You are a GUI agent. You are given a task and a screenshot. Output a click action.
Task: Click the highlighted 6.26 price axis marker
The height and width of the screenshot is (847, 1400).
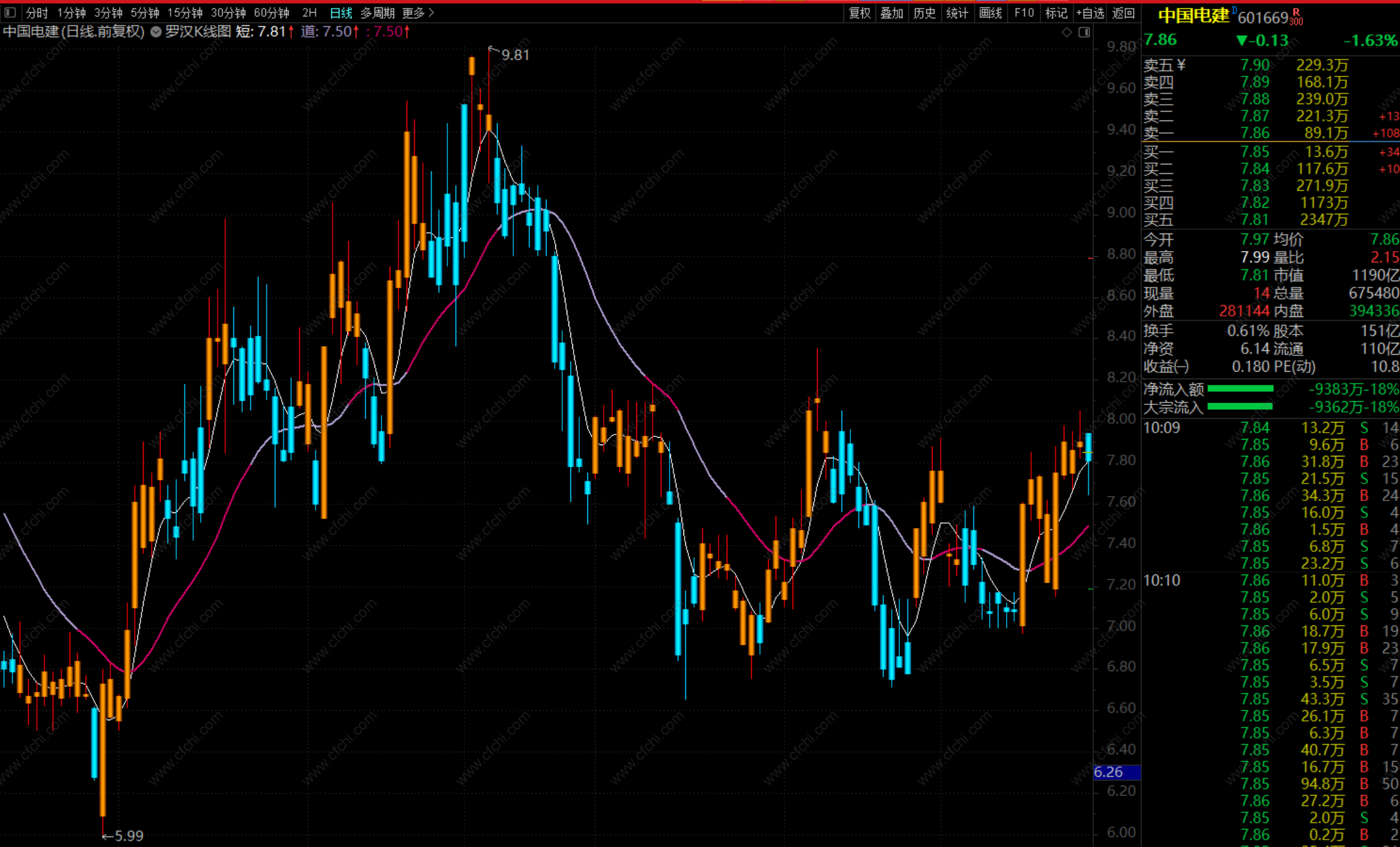click(1116, 772)
